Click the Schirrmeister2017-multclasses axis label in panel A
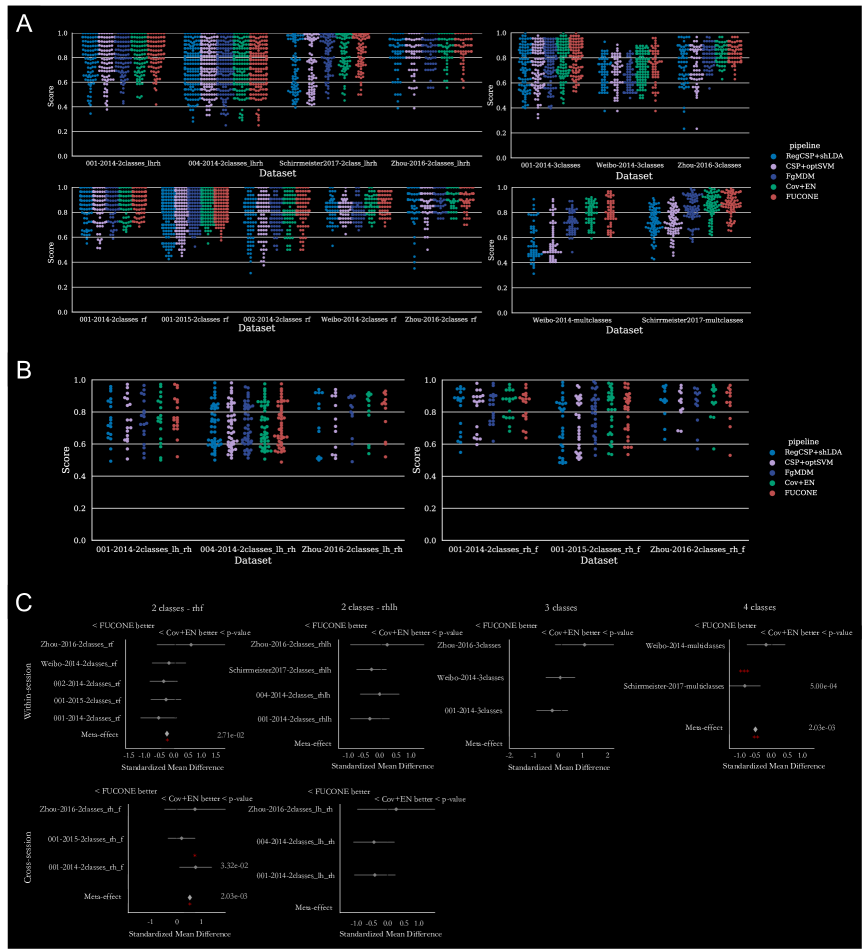Image resolution: width=862 pixels, height=949 pixels. [692, 320]
